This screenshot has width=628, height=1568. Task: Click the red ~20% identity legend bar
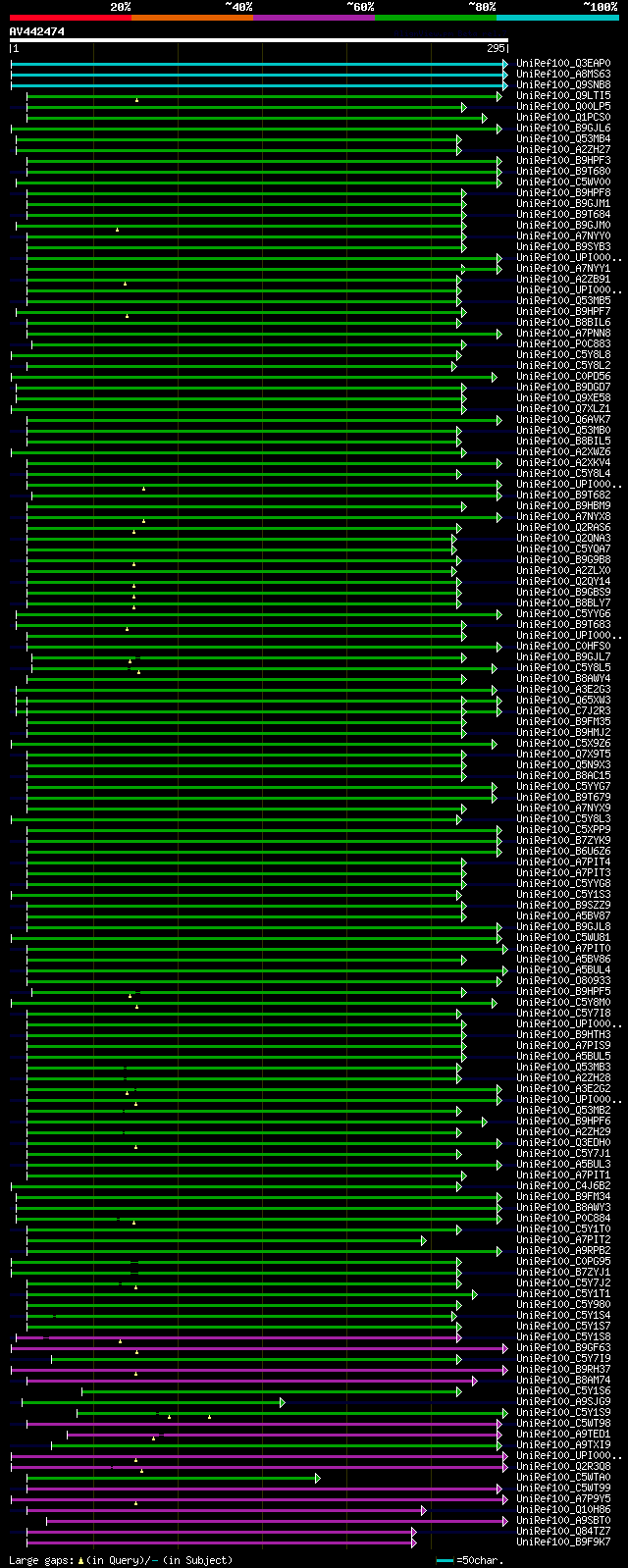click(71, 18)
